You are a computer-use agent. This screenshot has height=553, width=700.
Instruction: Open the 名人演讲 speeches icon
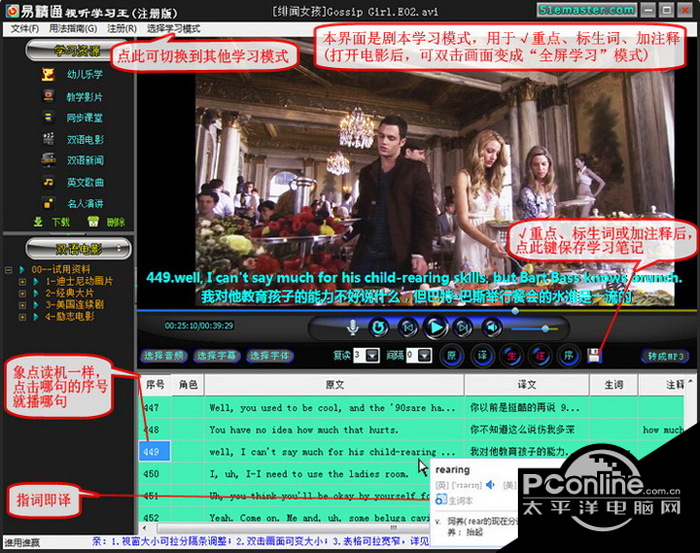pyautogui.click(x=48, y=204)
